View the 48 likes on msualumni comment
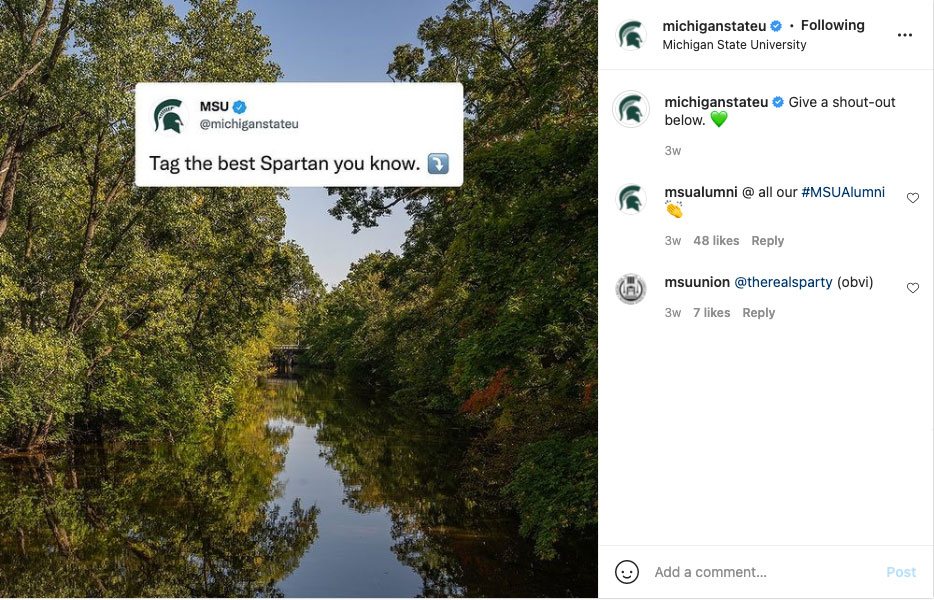Viewport: 934px width, 600px height. coord(716,241)
